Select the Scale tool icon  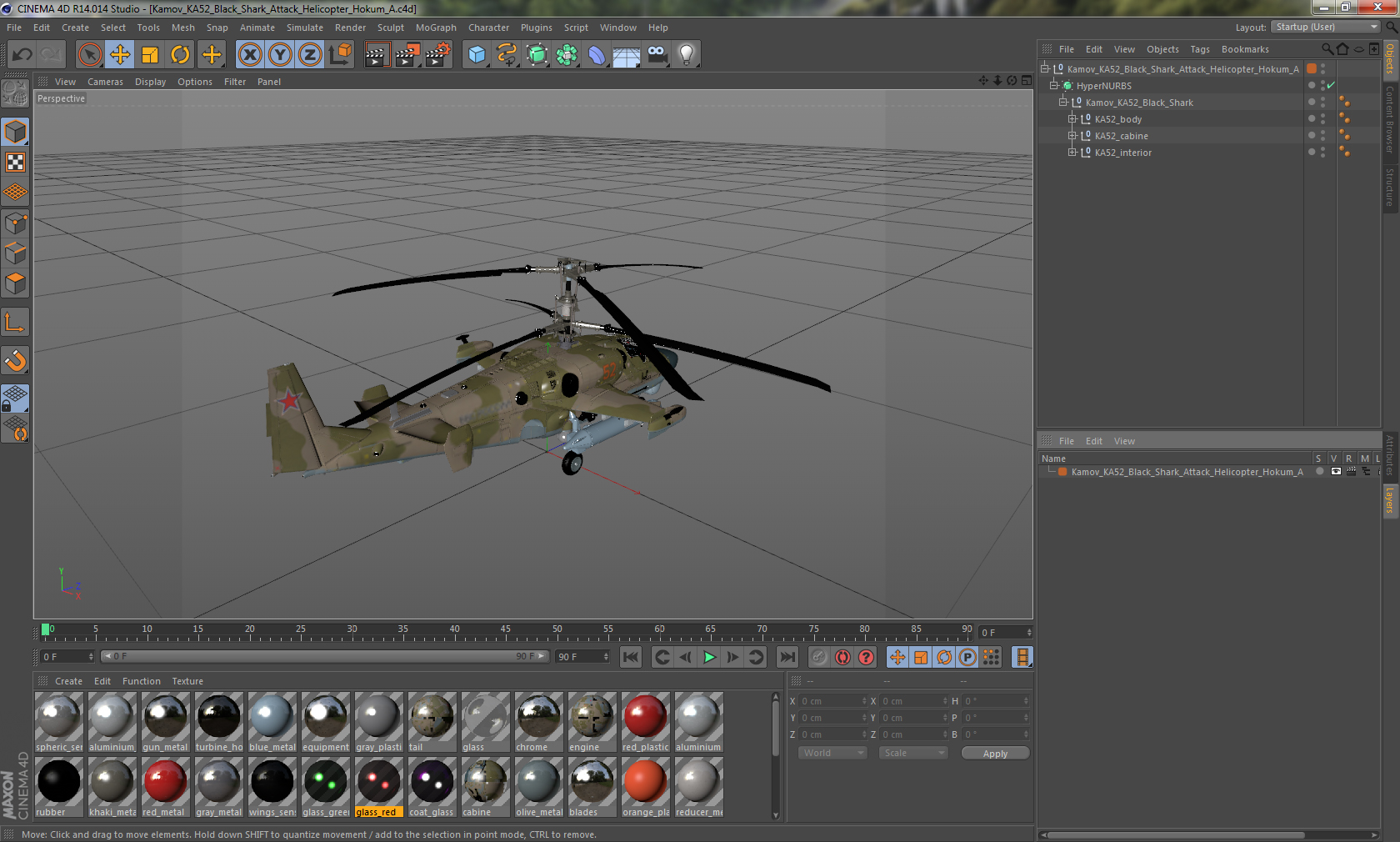(x=150, y=55)
